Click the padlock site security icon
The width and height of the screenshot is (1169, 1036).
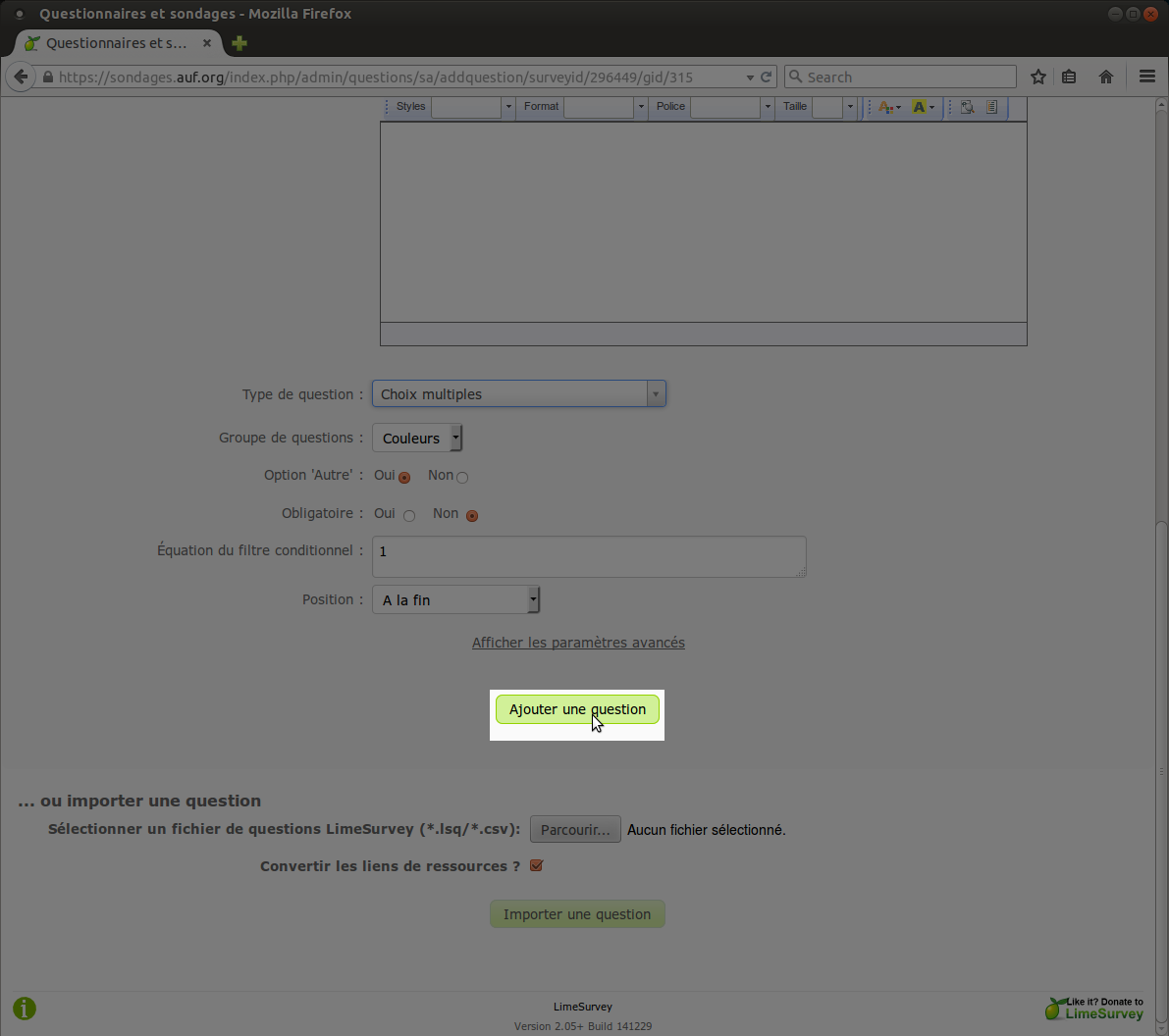pyautogui.click(x=48, y=77)
